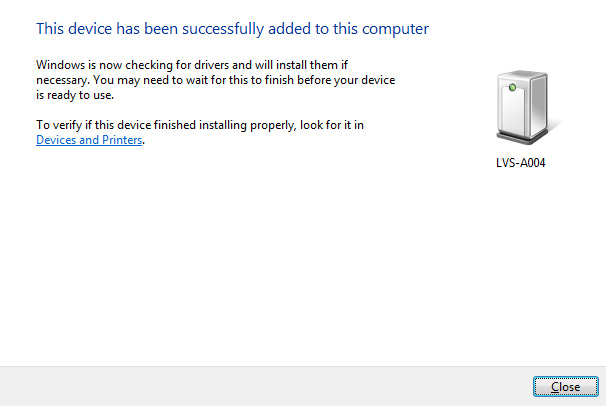Click the word Devices in the hyperlink

coord(56,140)
